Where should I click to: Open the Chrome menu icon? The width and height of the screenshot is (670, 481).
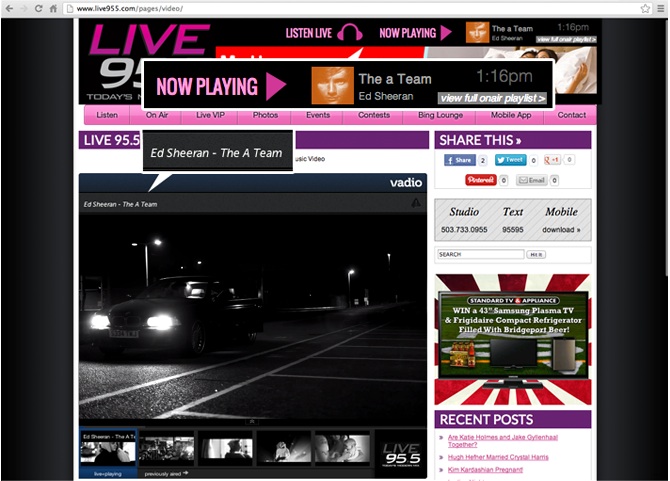coord(661,8)
